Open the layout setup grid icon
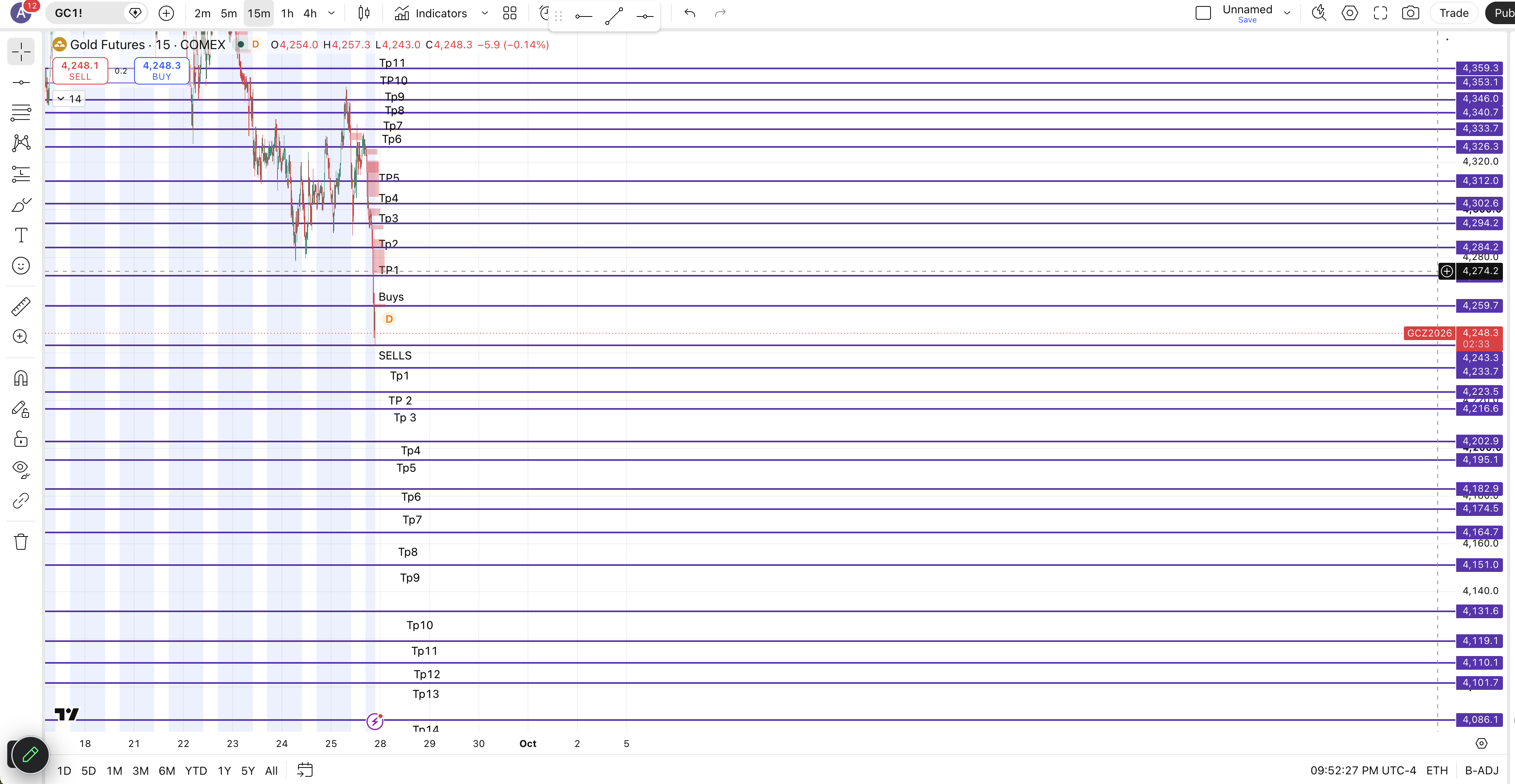1515x784 pixels. (x=510, y=13)
